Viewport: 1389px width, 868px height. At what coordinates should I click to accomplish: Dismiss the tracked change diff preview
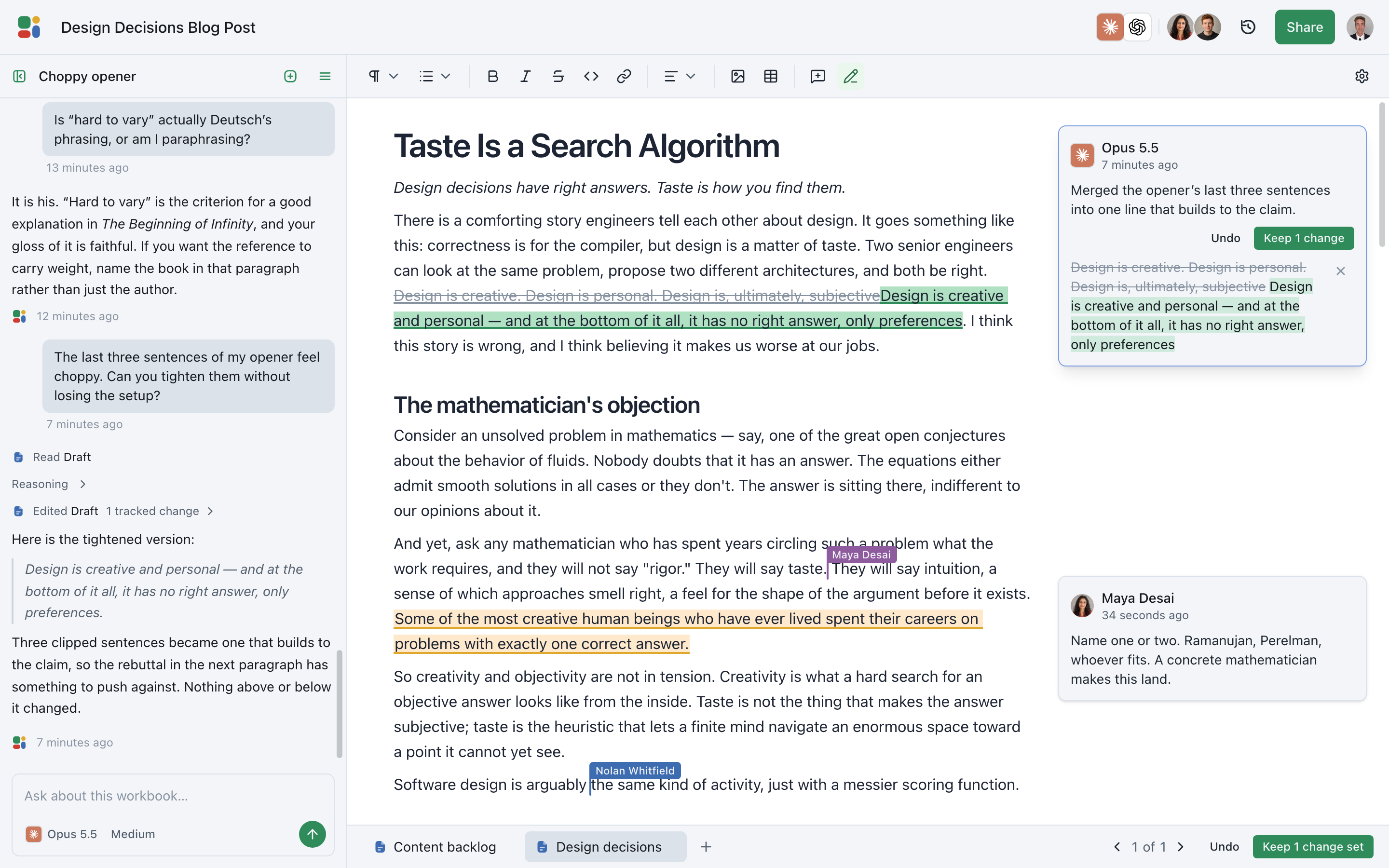(1341, 271)
